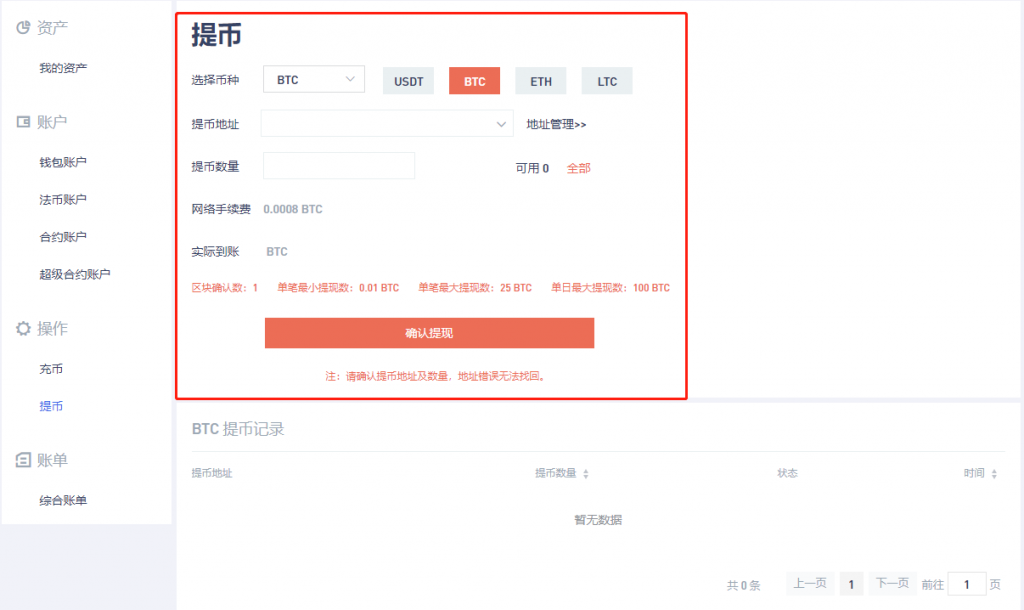Click the 账户 wallet icon
This screenshot has width=1024, height=610.
tap(23, 121)
